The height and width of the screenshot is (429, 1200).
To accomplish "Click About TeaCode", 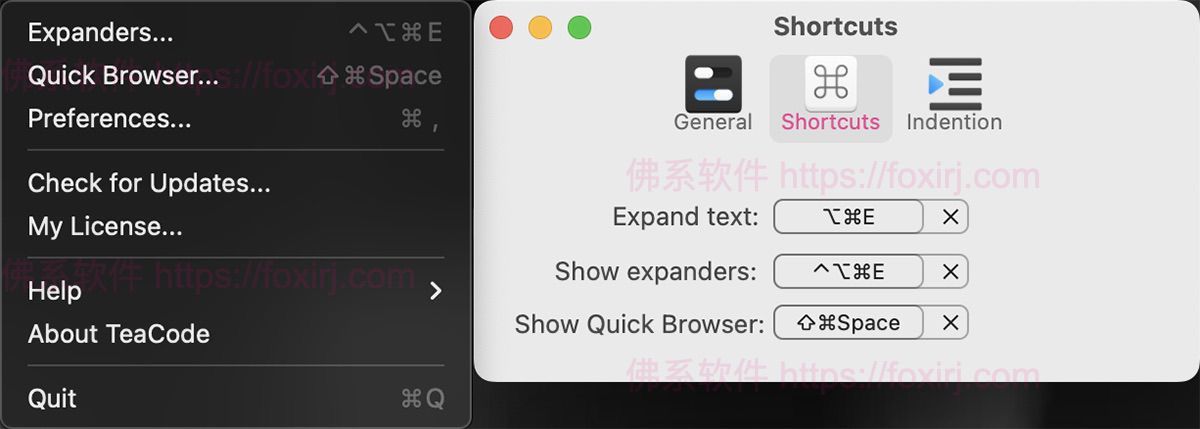I will [x=119, y=334].
